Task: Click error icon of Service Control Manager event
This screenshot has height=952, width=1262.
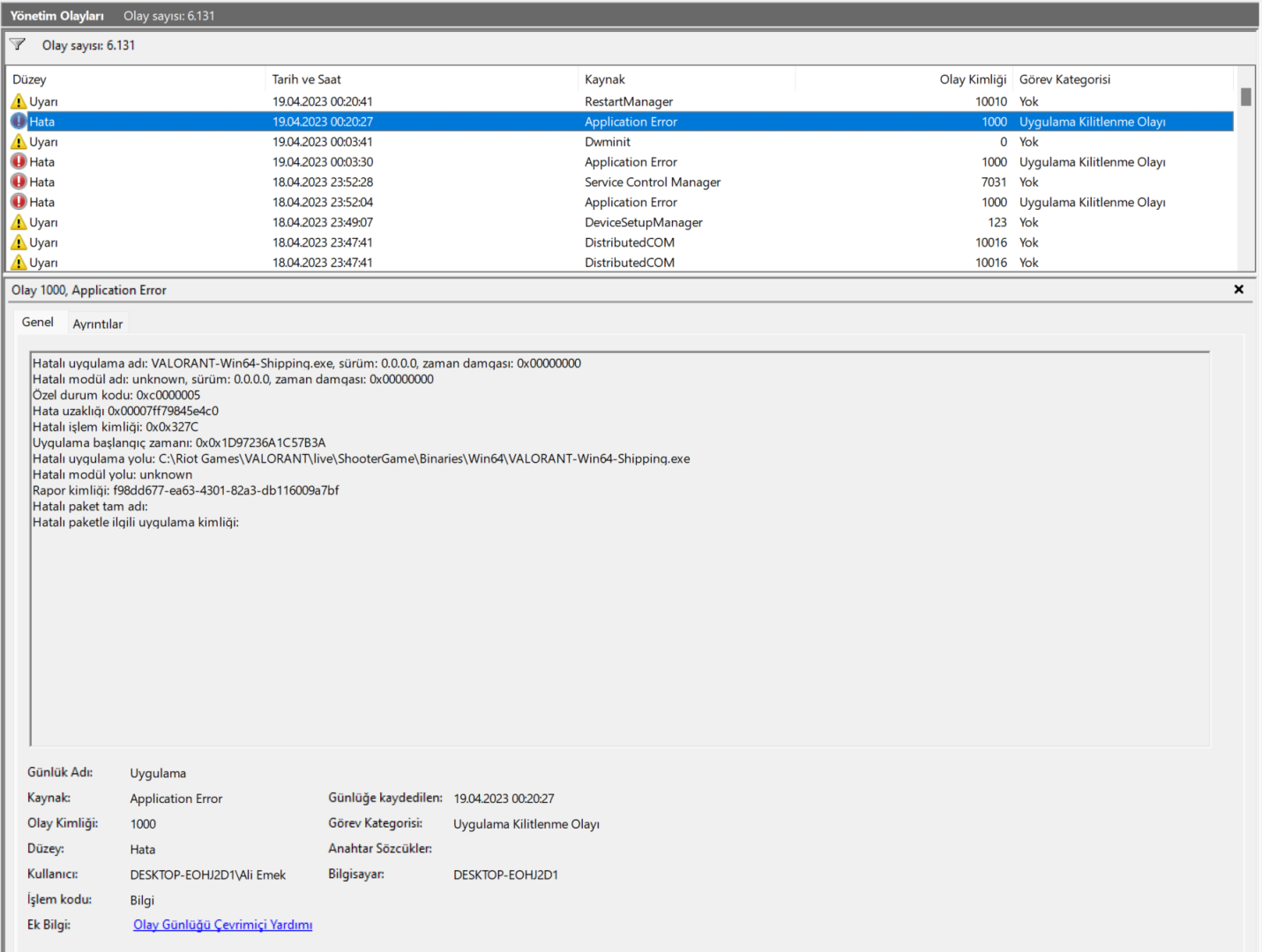Action: (19, 182)
